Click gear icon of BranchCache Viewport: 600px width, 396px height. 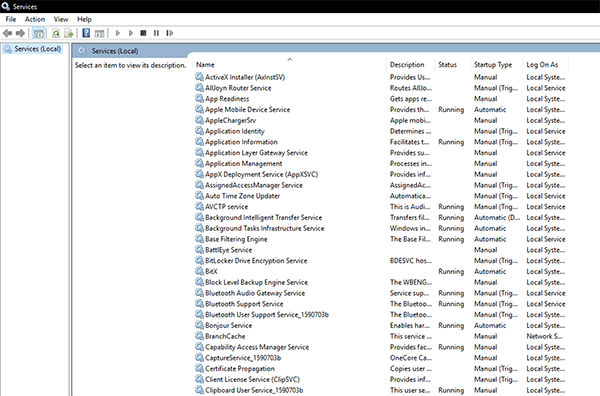(x=199, y=336)
